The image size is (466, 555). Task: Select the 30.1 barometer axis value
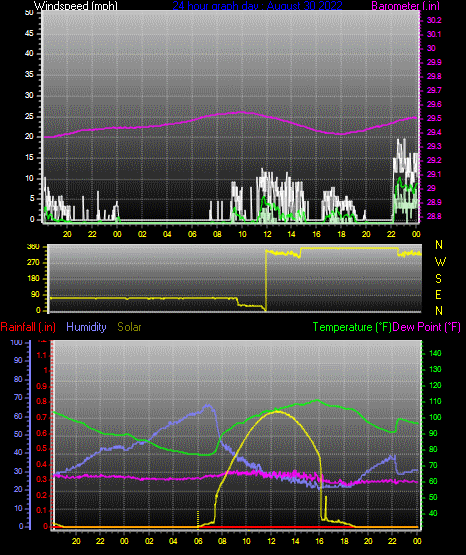pyautogui.click(x=434, y=34)
